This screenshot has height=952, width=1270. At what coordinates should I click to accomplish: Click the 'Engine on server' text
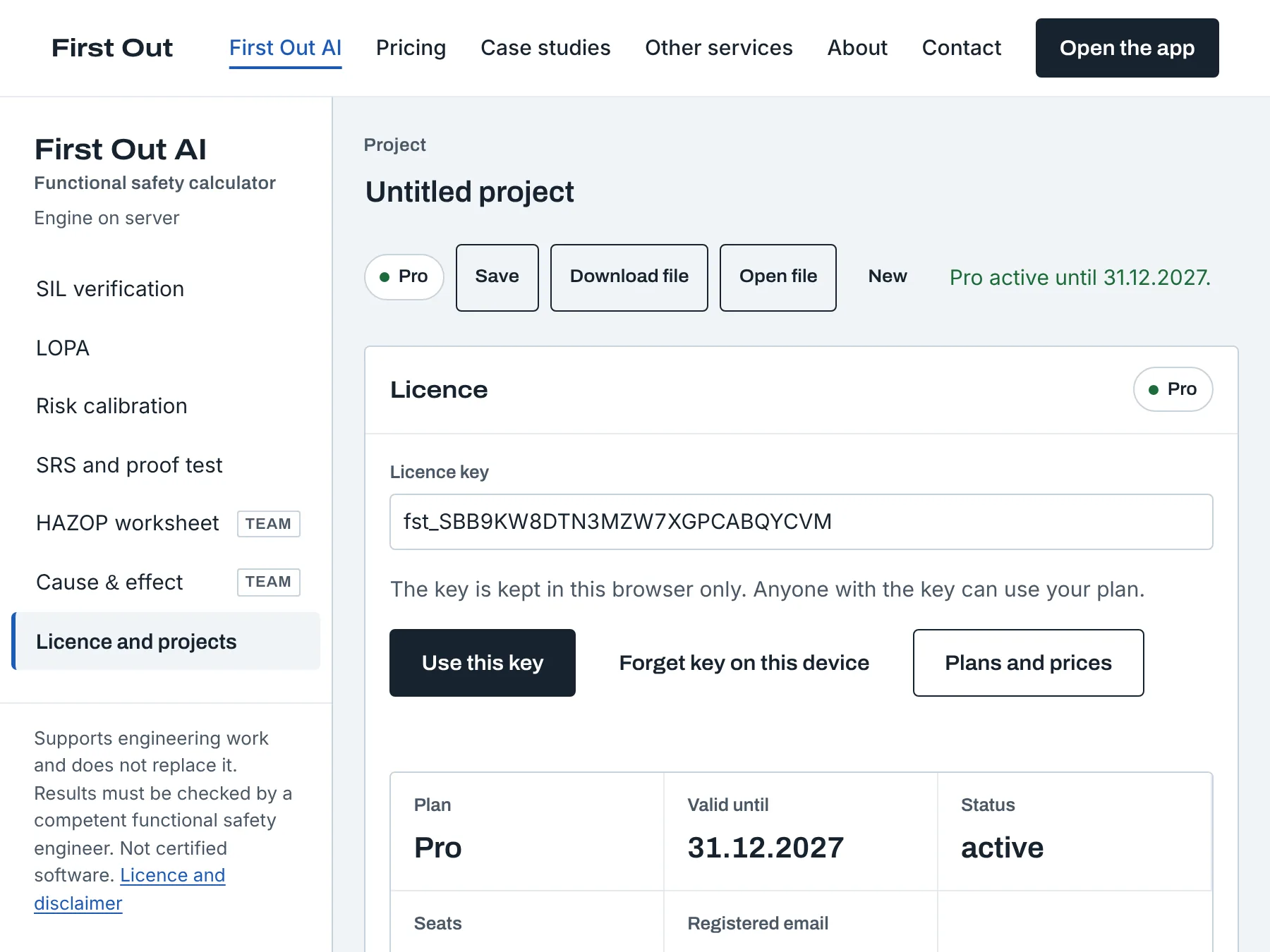(107, 218)
